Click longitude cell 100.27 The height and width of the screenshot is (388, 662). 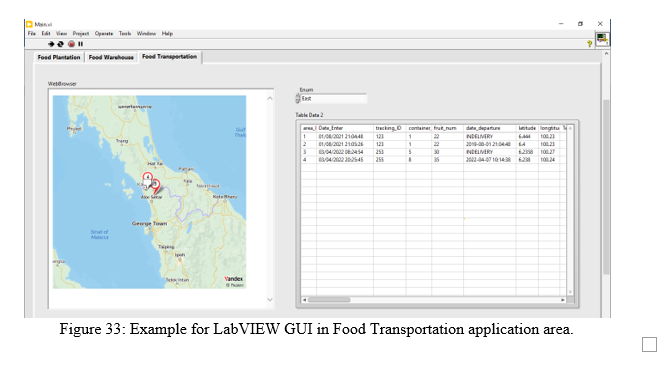(x=548, y=152)
